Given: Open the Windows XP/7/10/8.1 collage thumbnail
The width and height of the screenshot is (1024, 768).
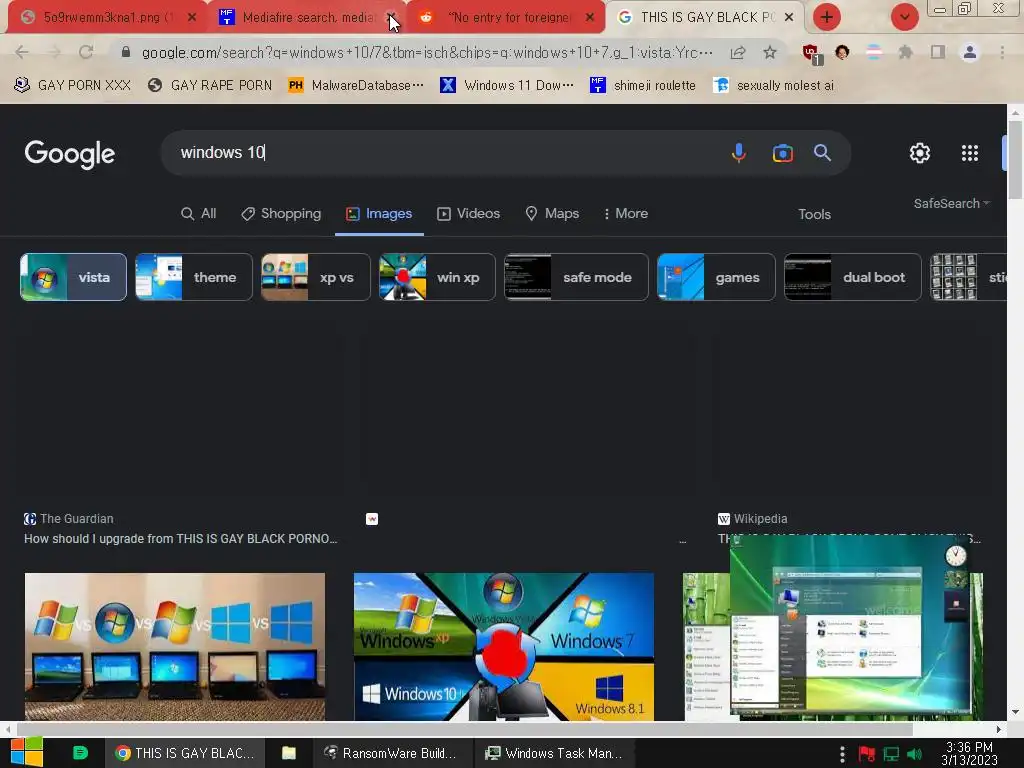Looking at the screenshot, I should coord(504,647).
